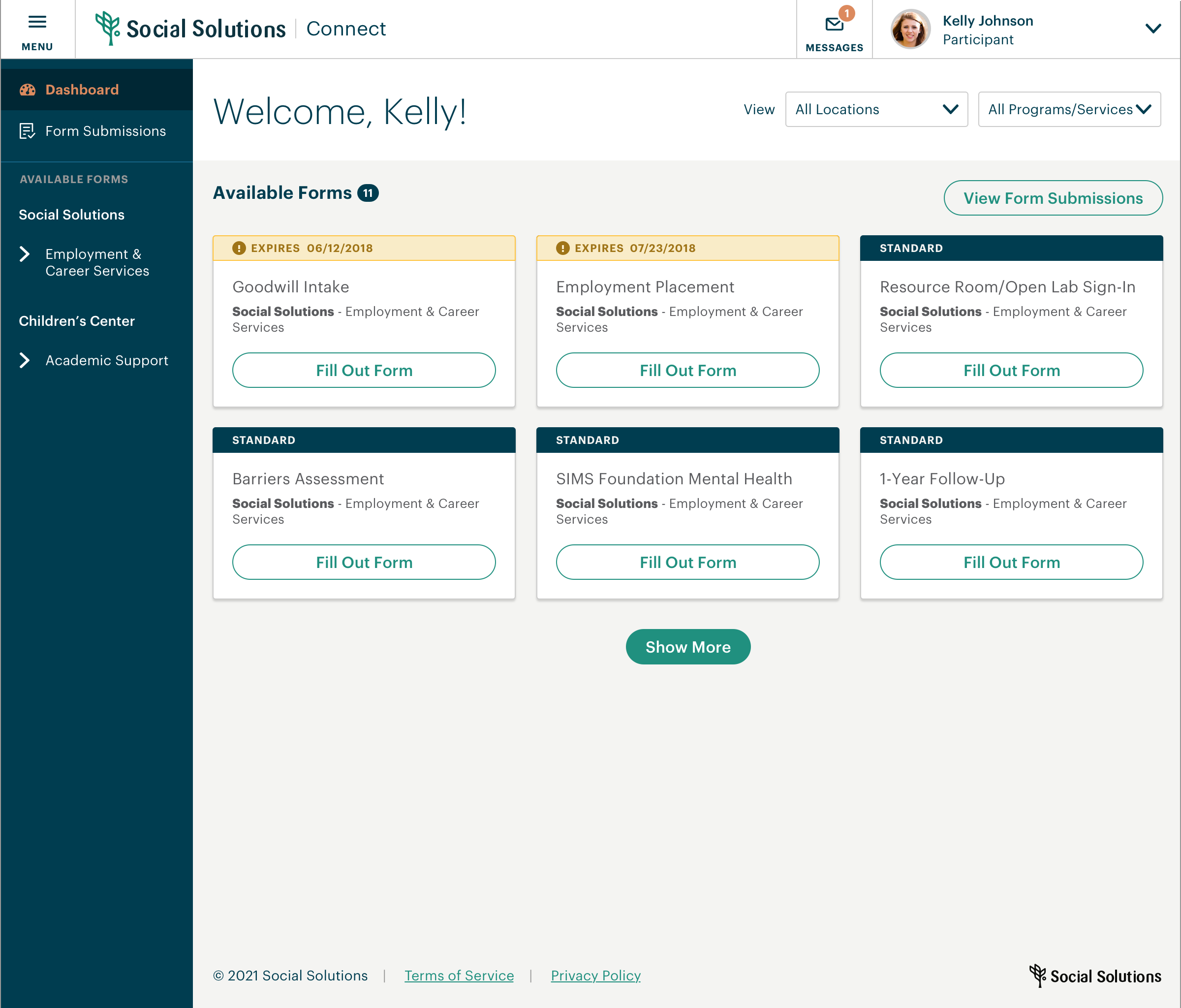Click the Social Solutions footer logo
This screenshot has width=1181, height=1008.
tap(1095, 976)
